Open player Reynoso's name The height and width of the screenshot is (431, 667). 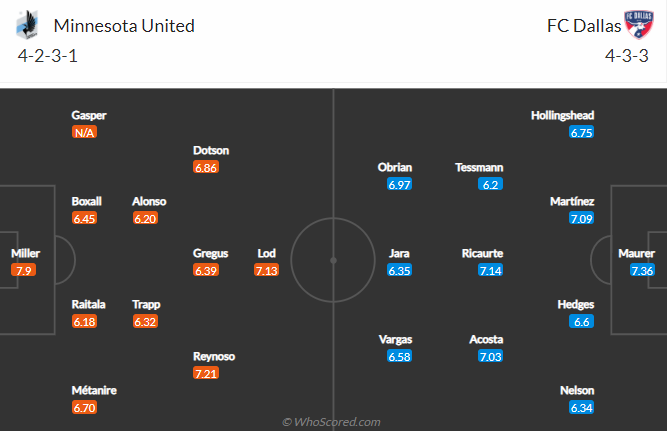pyautogui.click(x=214, y=356)
